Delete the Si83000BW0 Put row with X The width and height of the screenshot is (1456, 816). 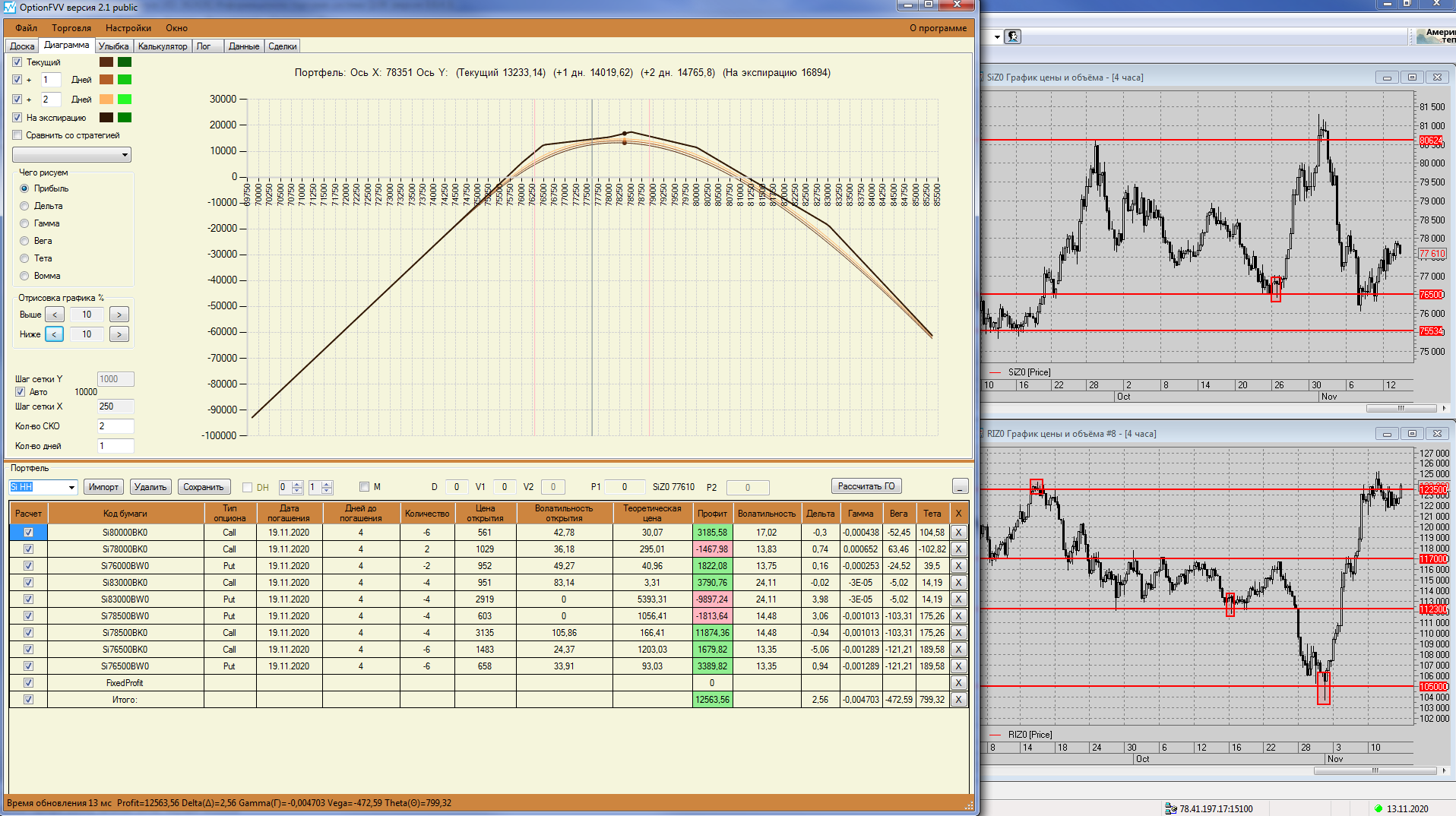(x=959, y=599)
